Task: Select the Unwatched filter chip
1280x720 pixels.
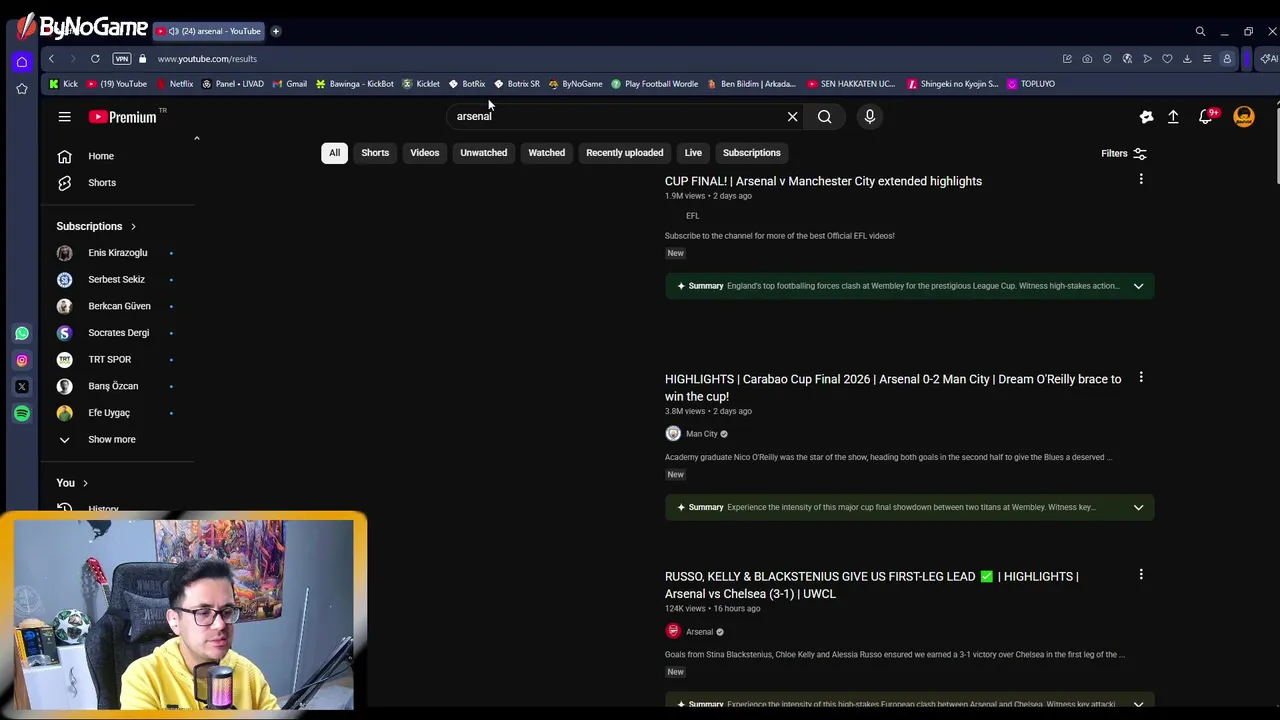Action: 483,153
